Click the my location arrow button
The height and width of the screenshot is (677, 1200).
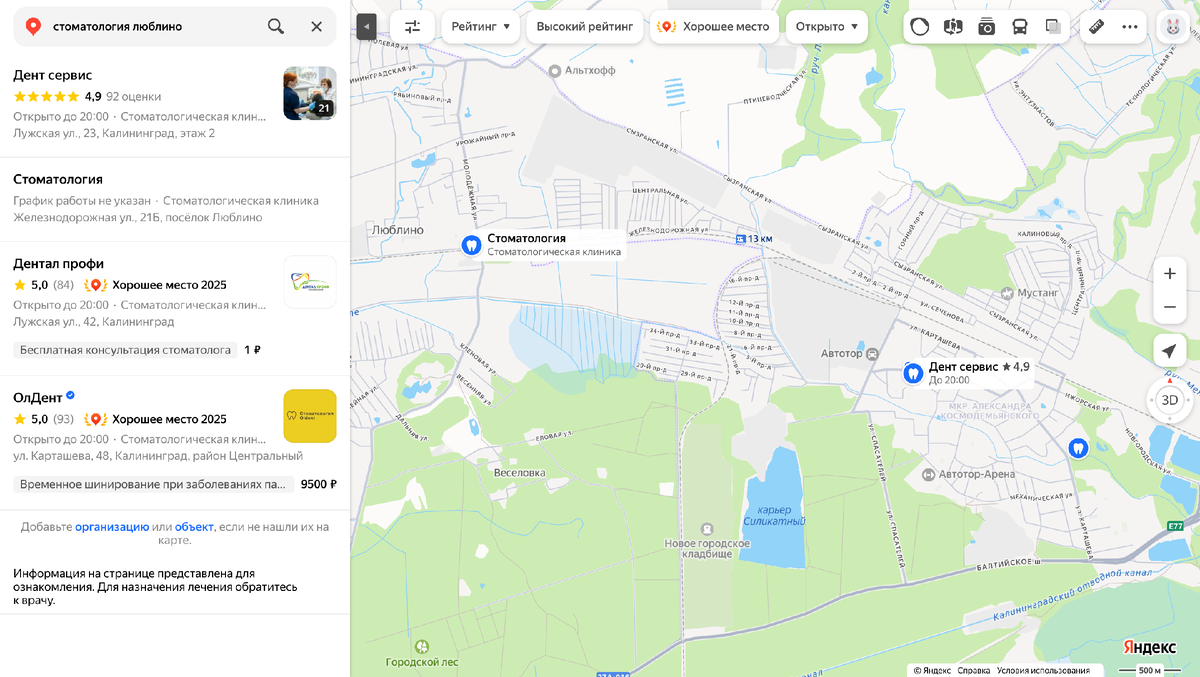[x=1169, y=351]
